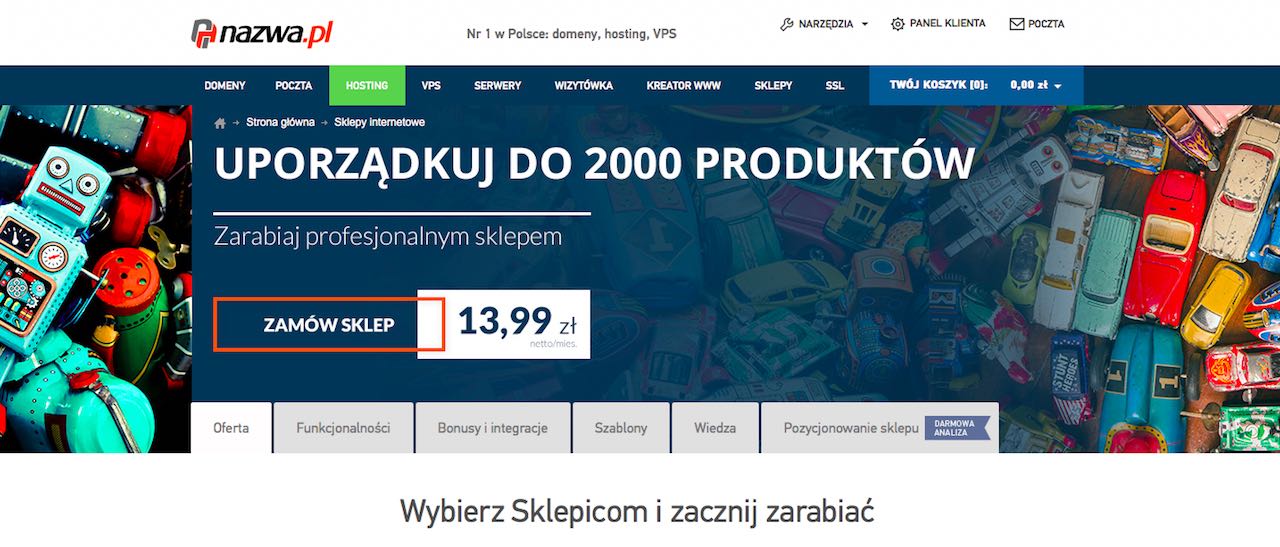The width and height of the screenshot is (1280, 547).
Task: Click the wrench icon beside Narzędzia
Action: pyautogui.click(x=787, y=24)
